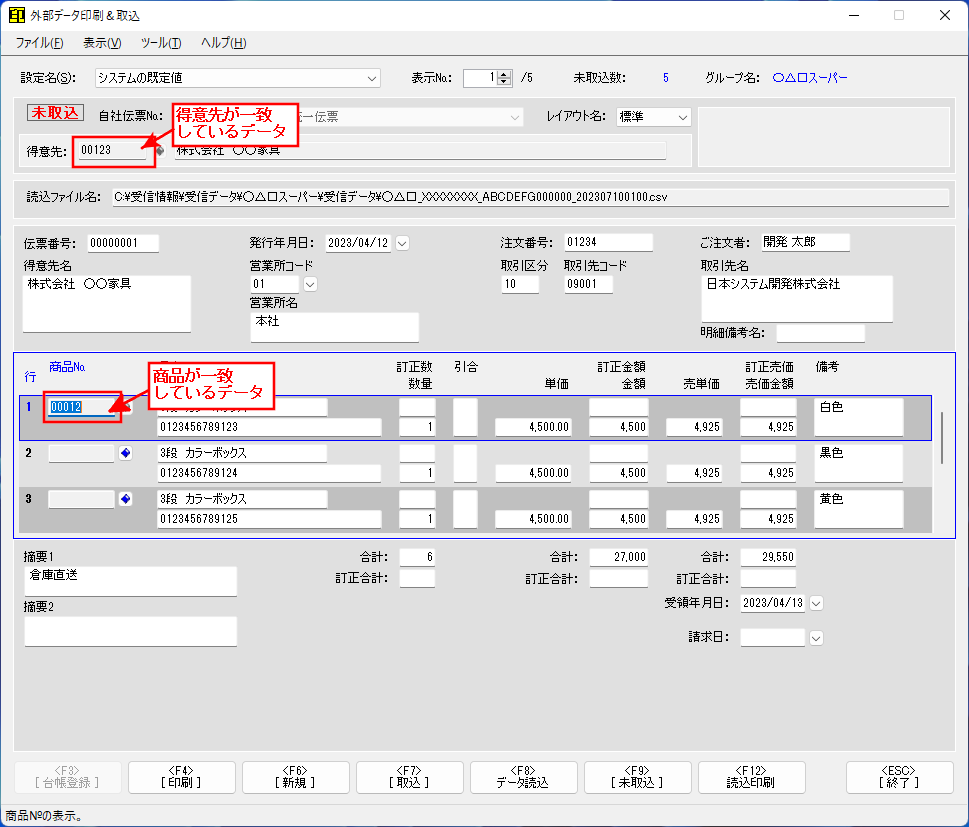The image size is (969, 827).
Task: Click the 得意先 code field 00123
Action: [x=113, y=150]
